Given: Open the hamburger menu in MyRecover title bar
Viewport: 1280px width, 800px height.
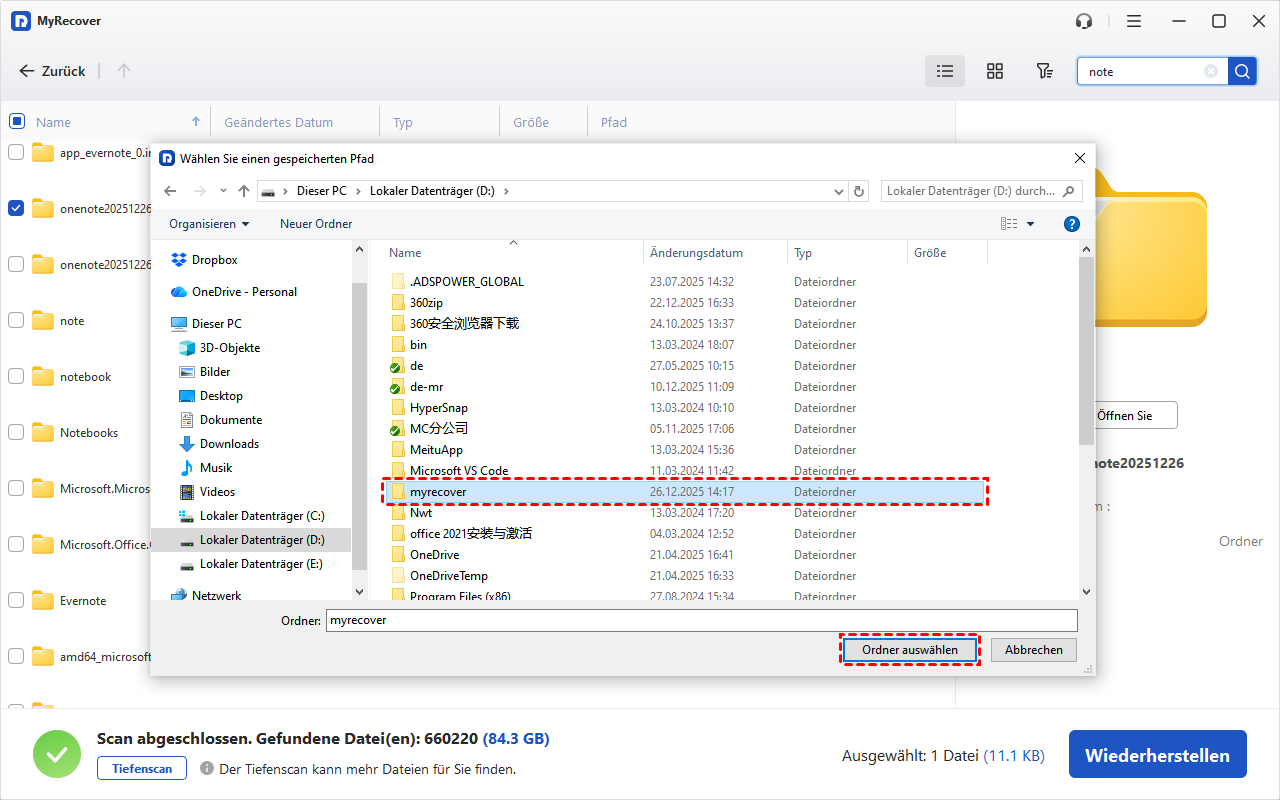Looking at the screenshot, I should [x=1134, y=21].
